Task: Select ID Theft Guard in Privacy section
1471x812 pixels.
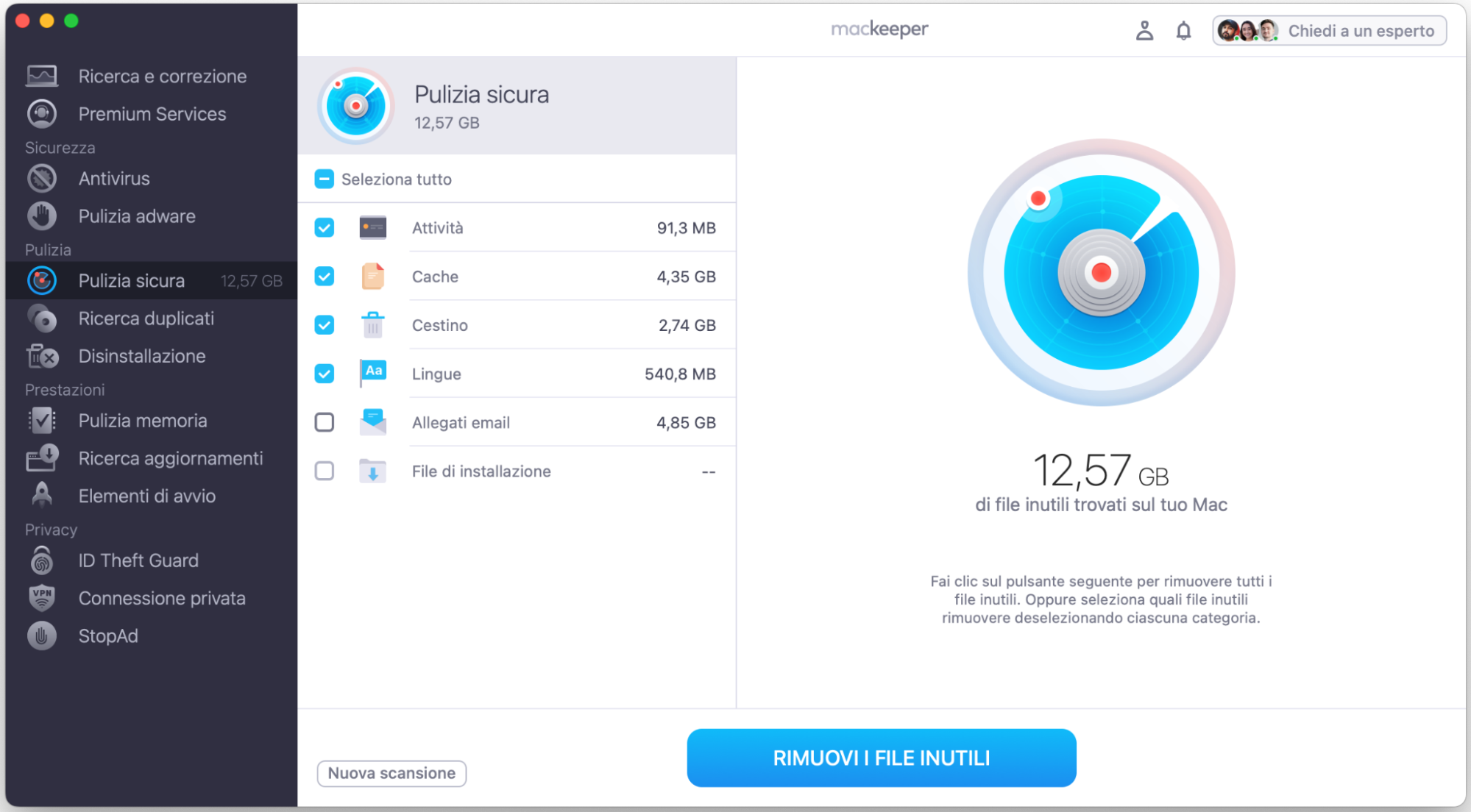Action: [x=138, y=560]
